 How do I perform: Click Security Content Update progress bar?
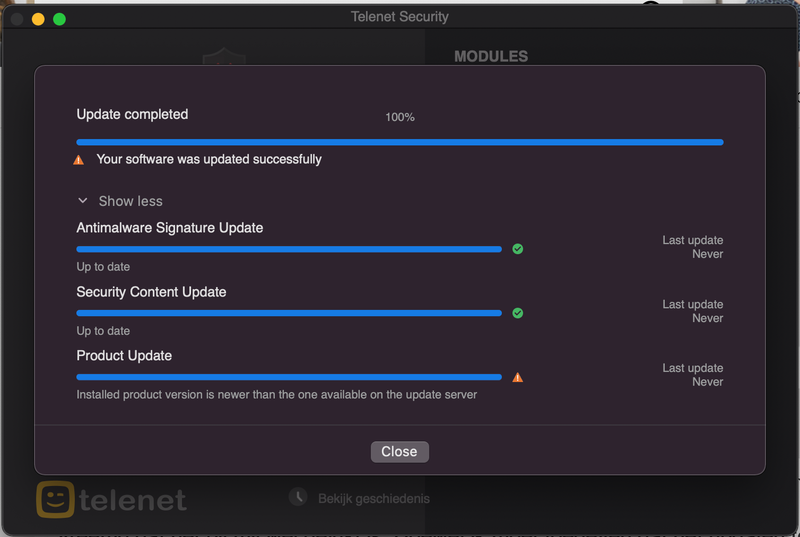(289, 313)
